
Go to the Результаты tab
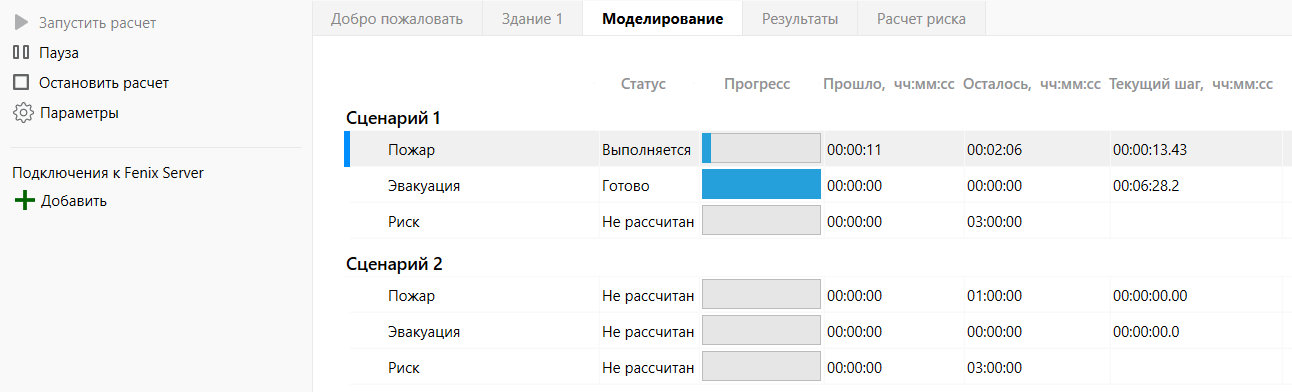(800, 18)
